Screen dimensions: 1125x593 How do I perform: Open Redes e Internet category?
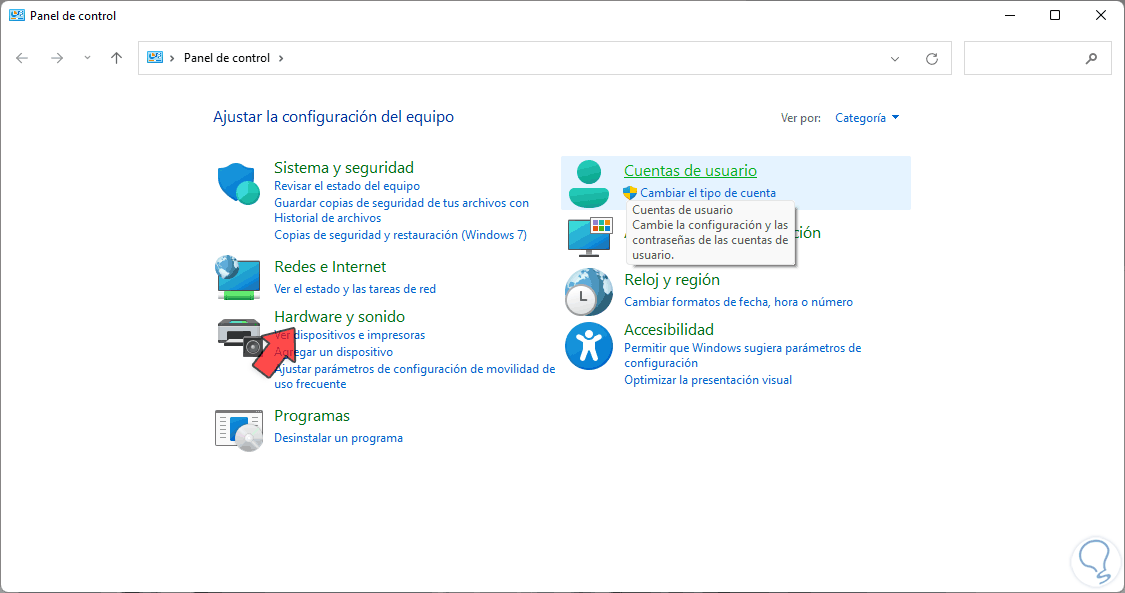click(x=330, y=267)
